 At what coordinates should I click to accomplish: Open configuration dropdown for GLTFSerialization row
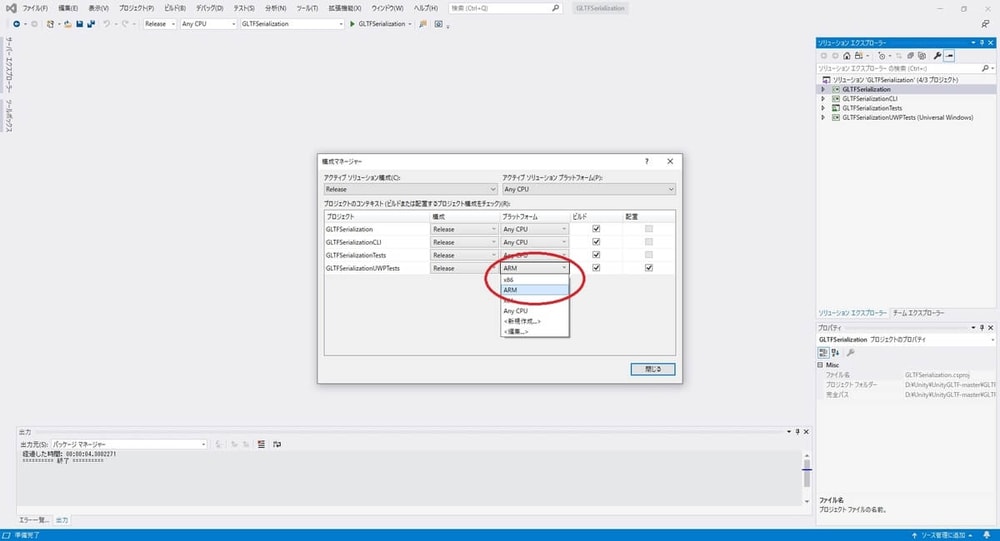[464, 229]
